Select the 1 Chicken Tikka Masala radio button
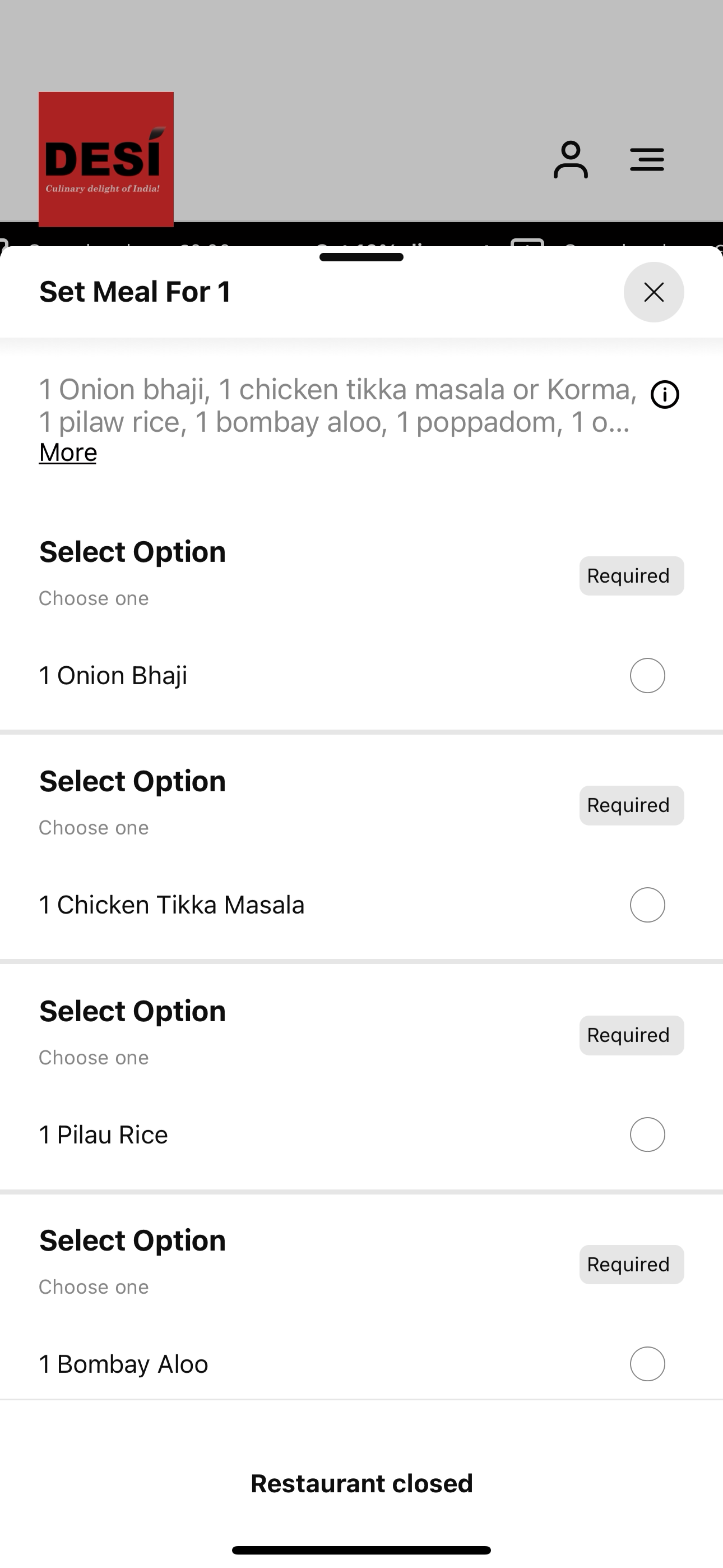The height and width of the screenshot is (1568, 723). [647, 905]
